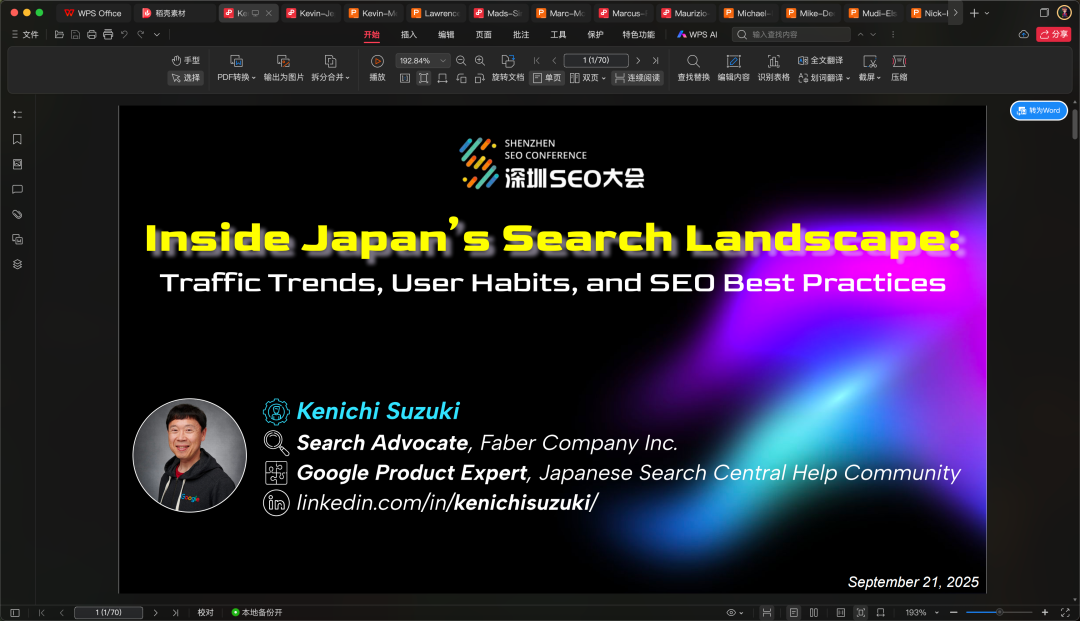Rotate page clockwise icon

tap(479, 78)
